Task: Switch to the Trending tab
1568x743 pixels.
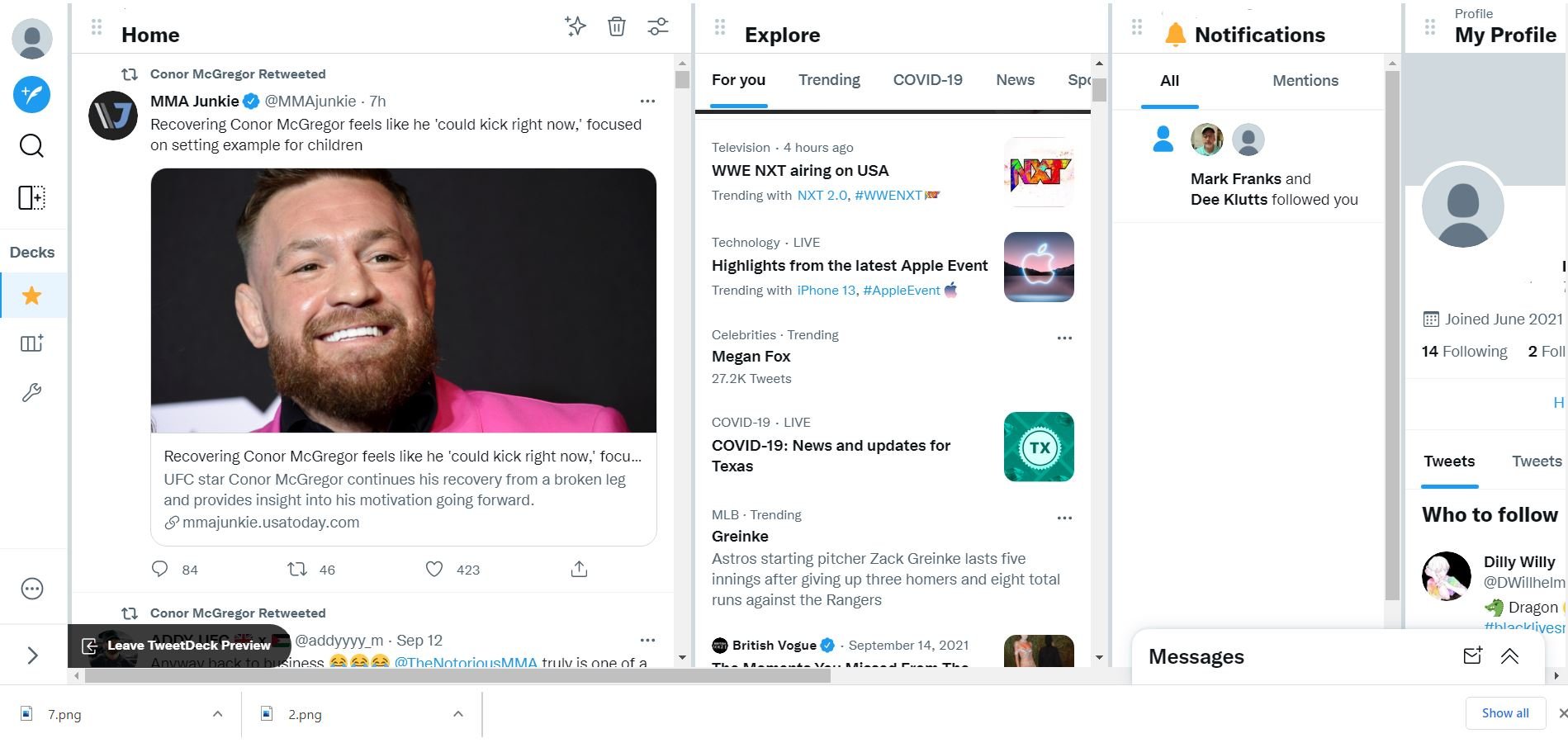Action: (x=829, y=80)
